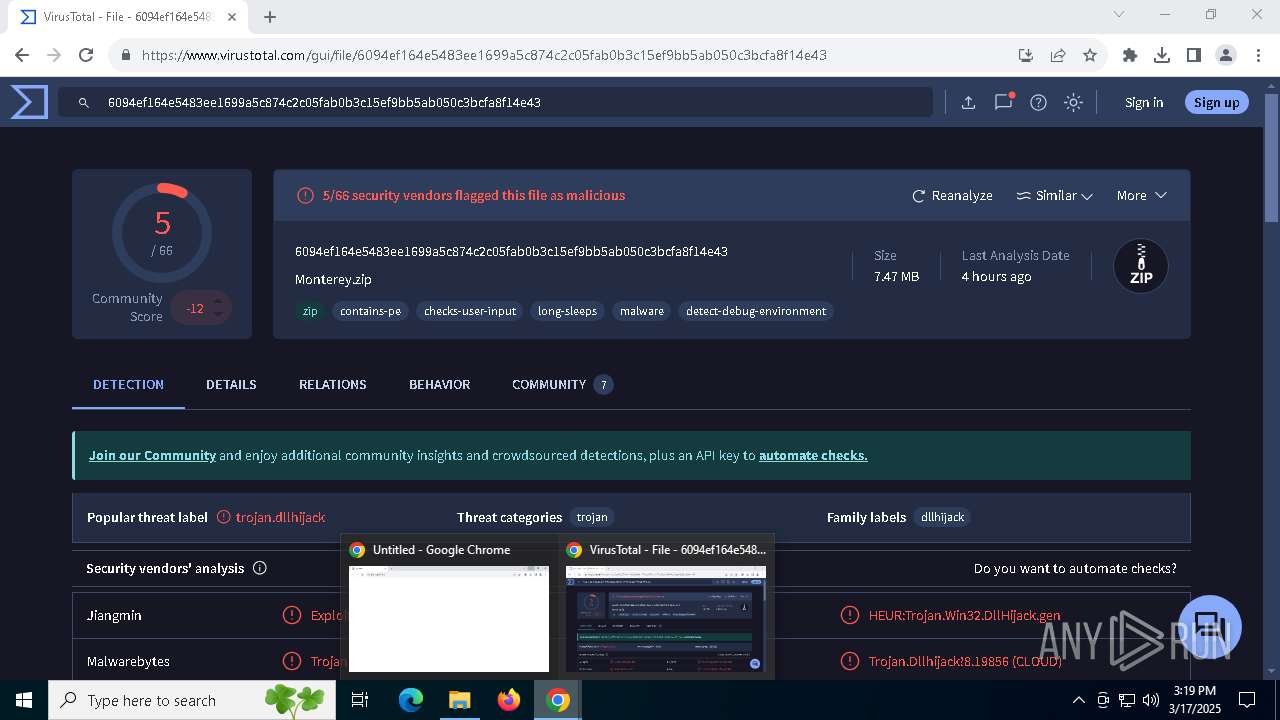Toggle the light/dark theme icon
Screen dimensions: 1280x720
[1073, 102]
